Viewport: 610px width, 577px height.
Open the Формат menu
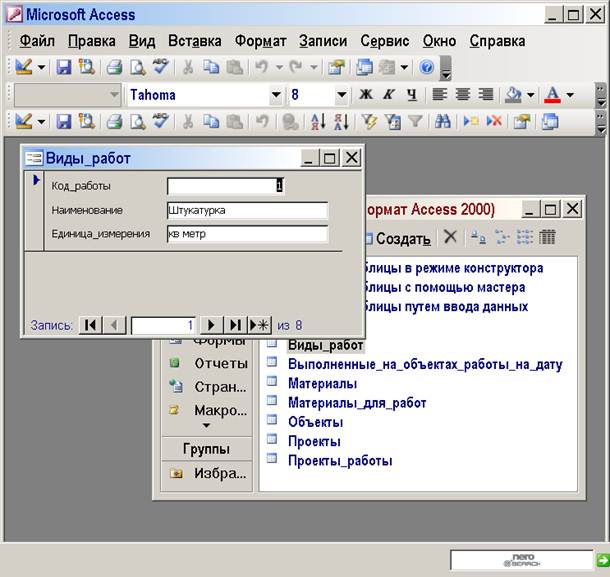pyautogui.click(x=260, y=41)
